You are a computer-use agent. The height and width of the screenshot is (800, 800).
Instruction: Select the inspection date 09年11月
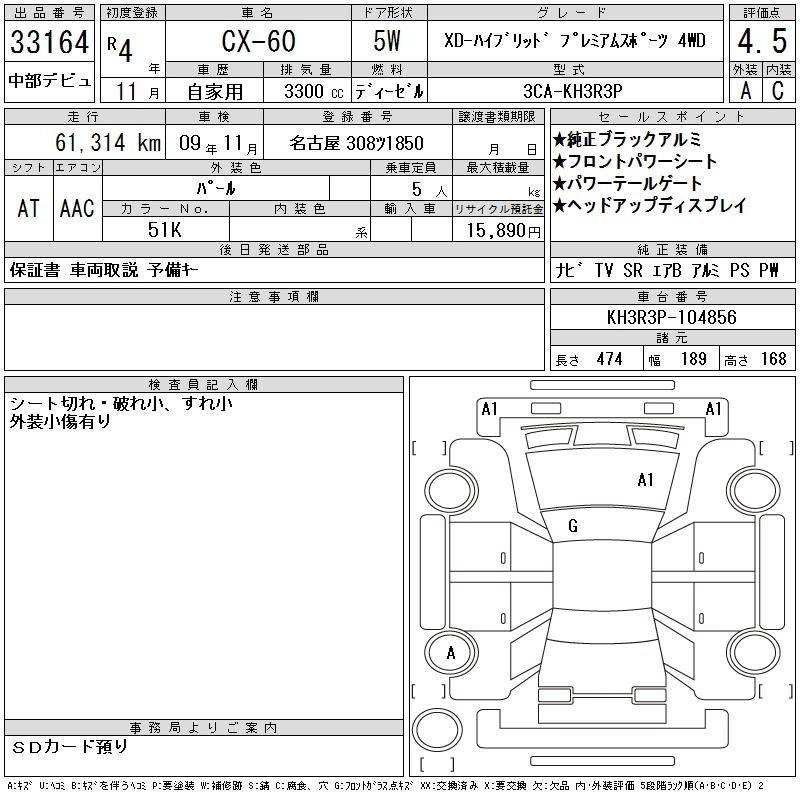point(218,144)
